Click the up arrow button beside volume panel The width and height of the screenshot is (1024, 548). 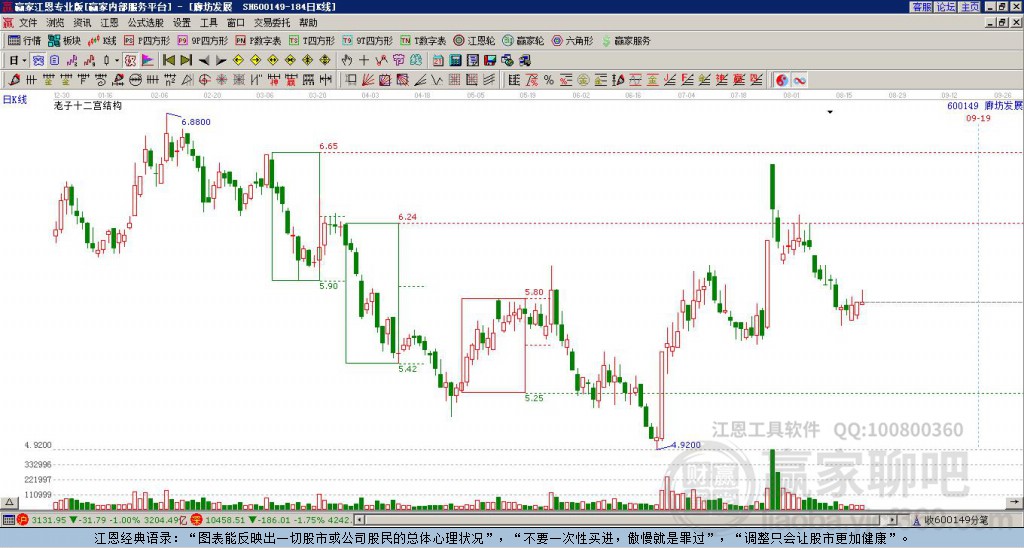(x=9, y=503)
